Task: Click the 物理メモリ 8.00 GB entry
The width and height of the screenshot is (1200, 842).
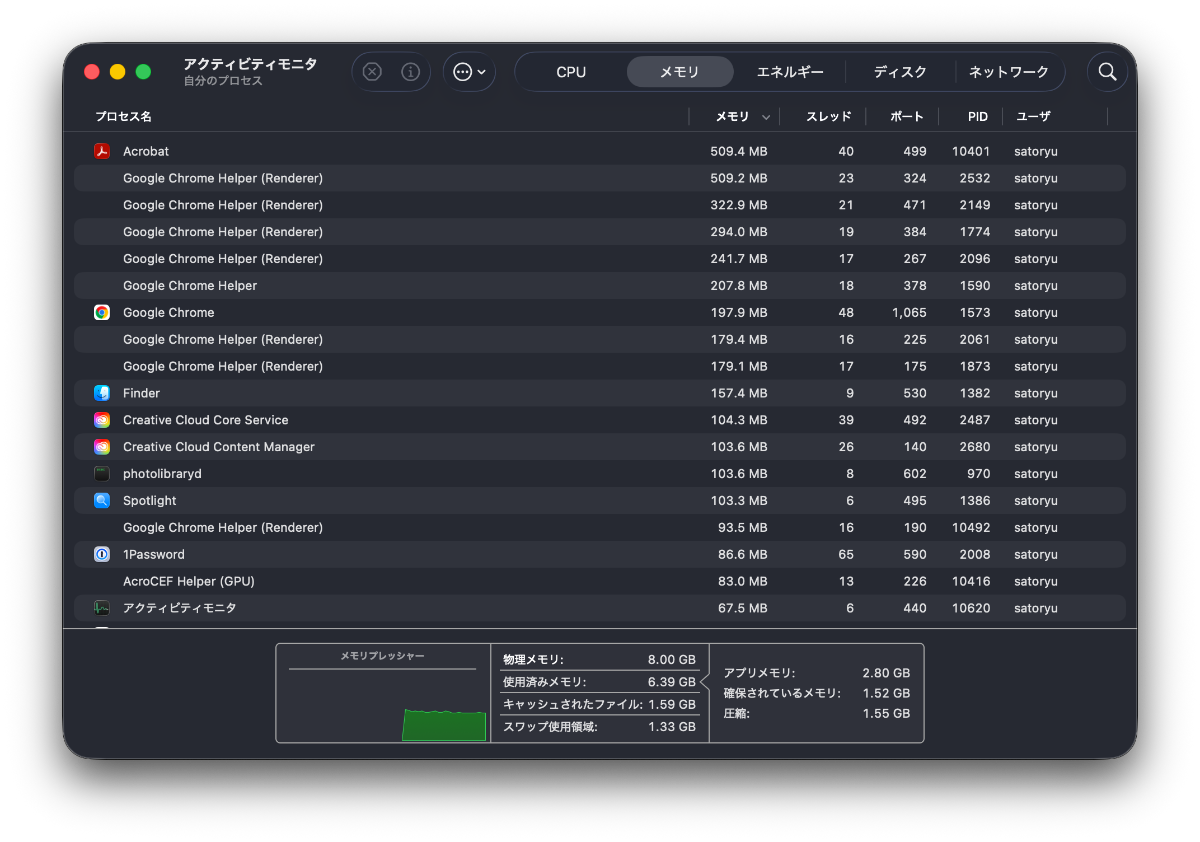Action: (x=599, y=660)
